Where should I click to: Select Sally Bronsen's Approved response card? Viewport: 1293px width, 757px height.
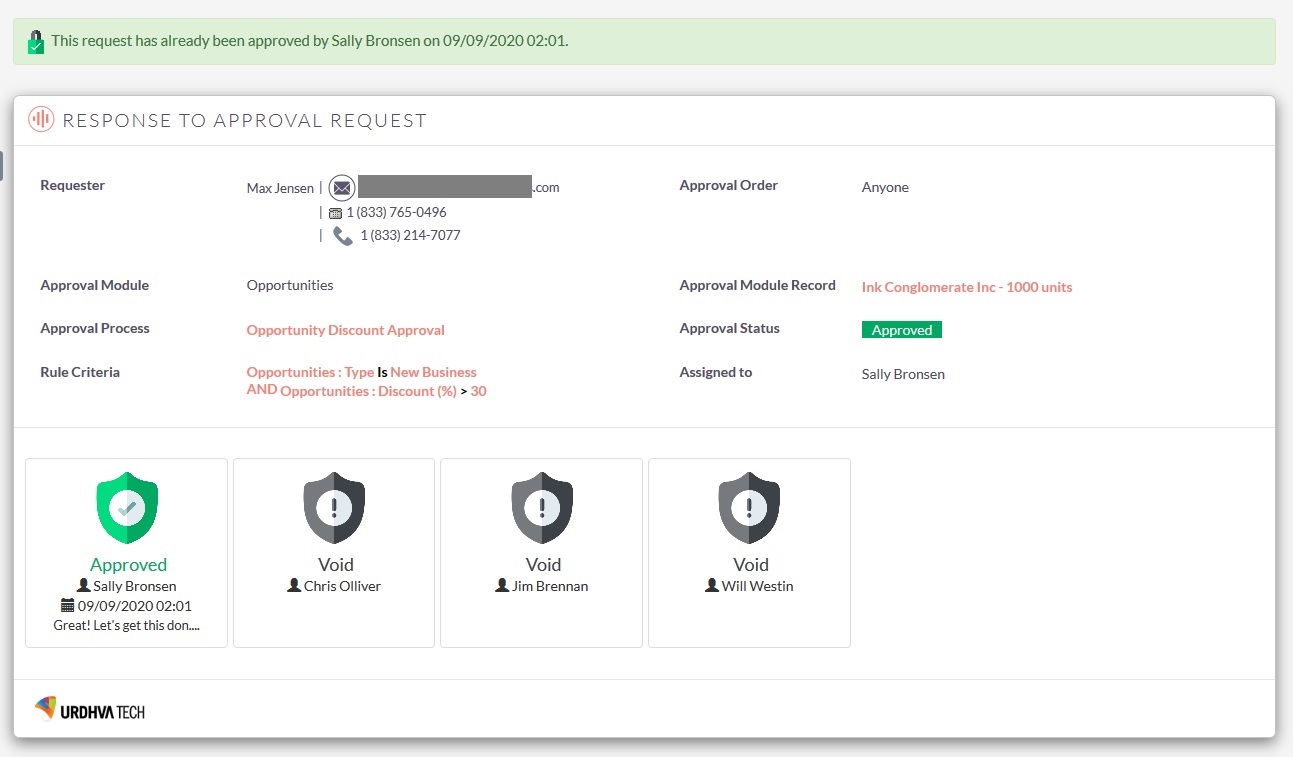[127, 553]
